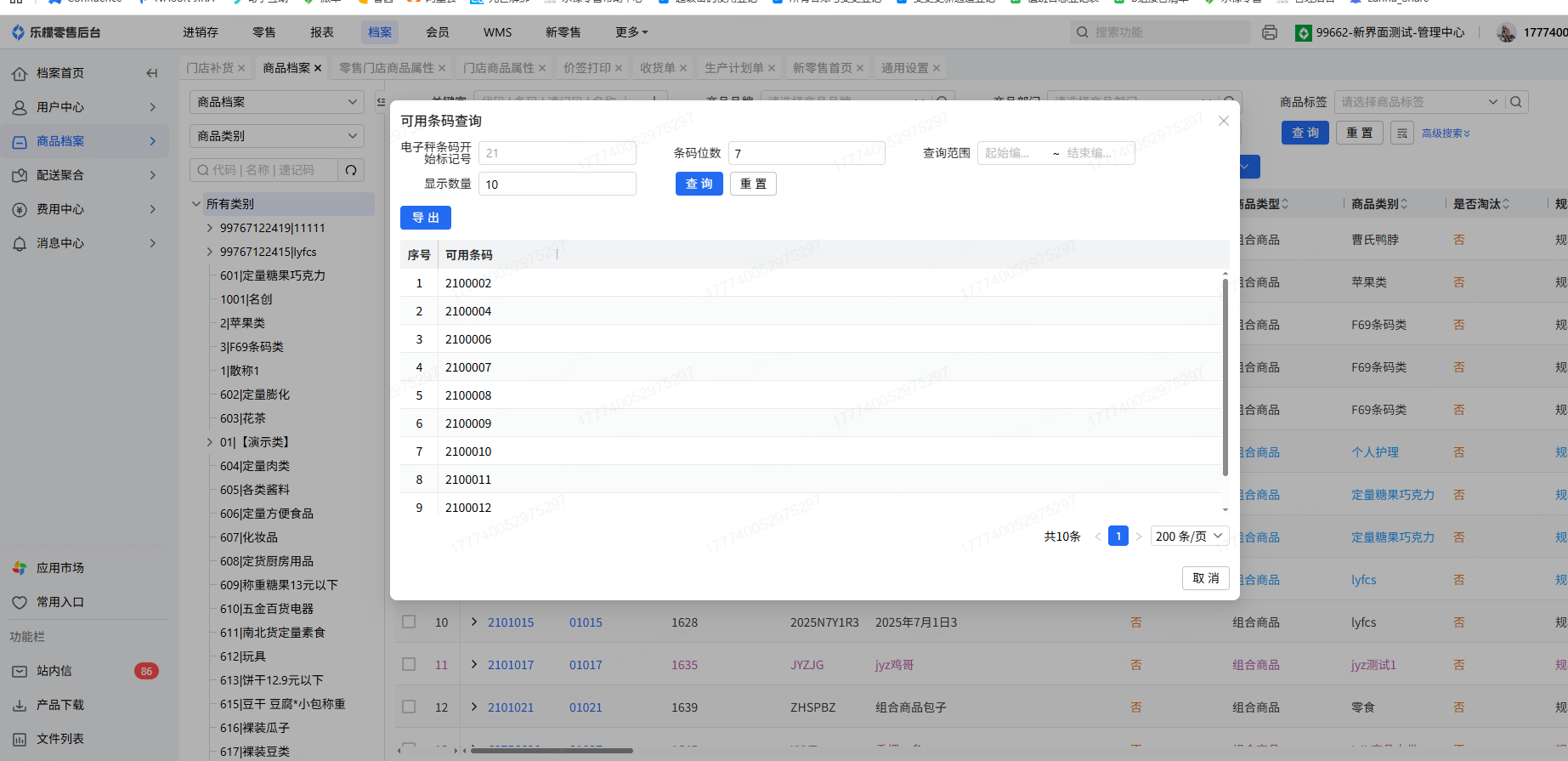Open 产品下载 in sidebar
Screen dimensions: 1568x761
click(x=59, y=705)
